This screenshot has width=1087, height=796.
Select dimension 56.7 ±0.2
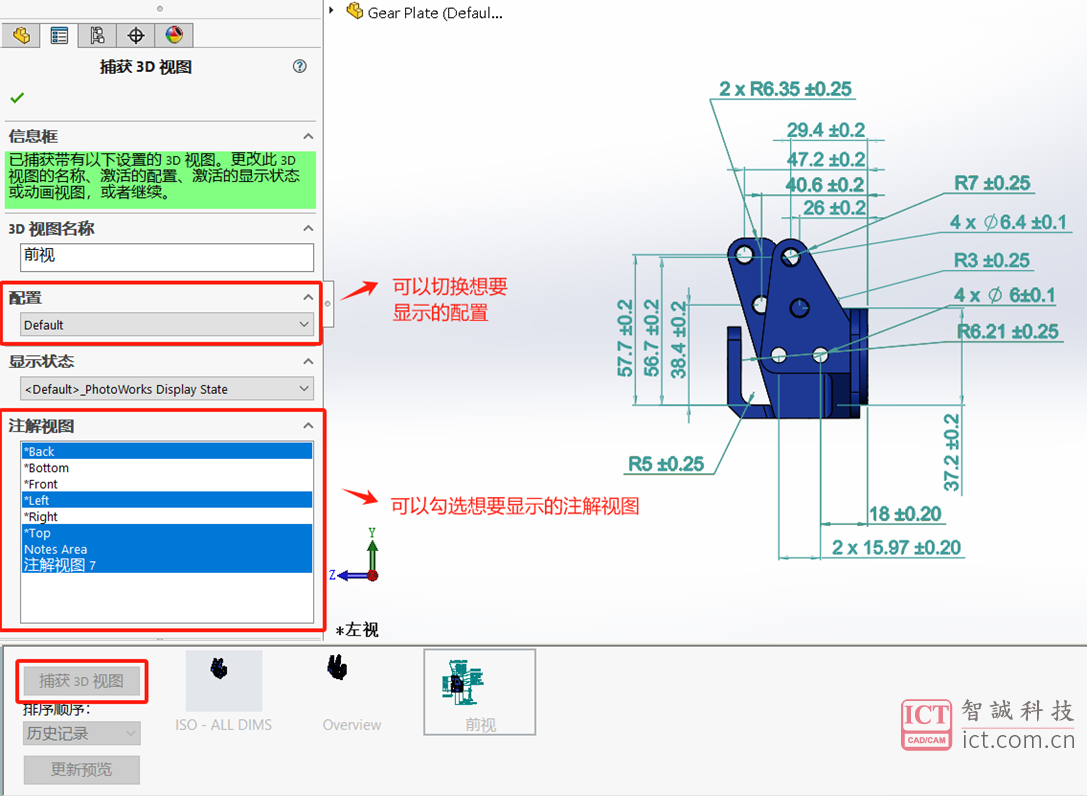pyautogui.click(x=651, y=338)
